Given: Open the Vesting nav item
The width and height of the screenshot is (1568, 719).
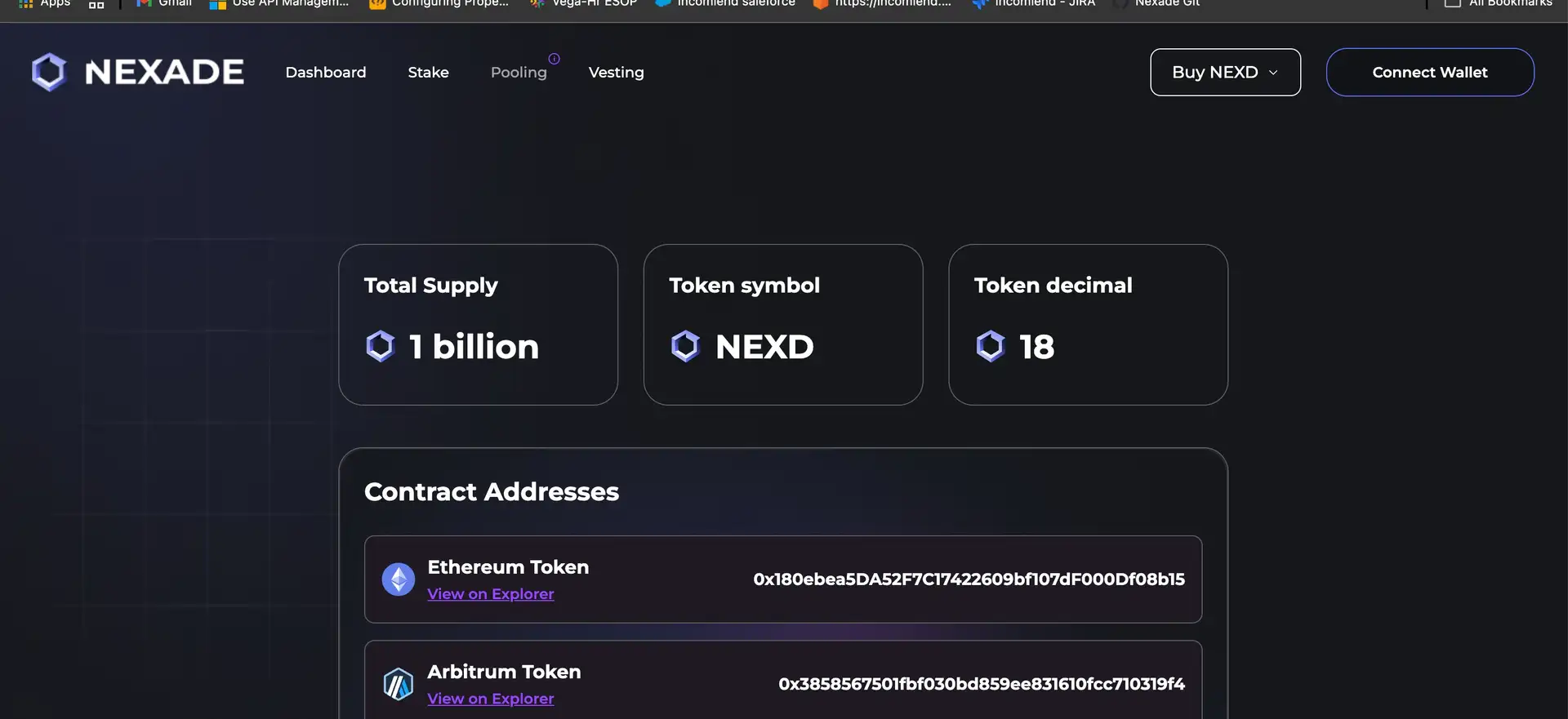Looking at the screenshot, I should click(x=616, y=73).
